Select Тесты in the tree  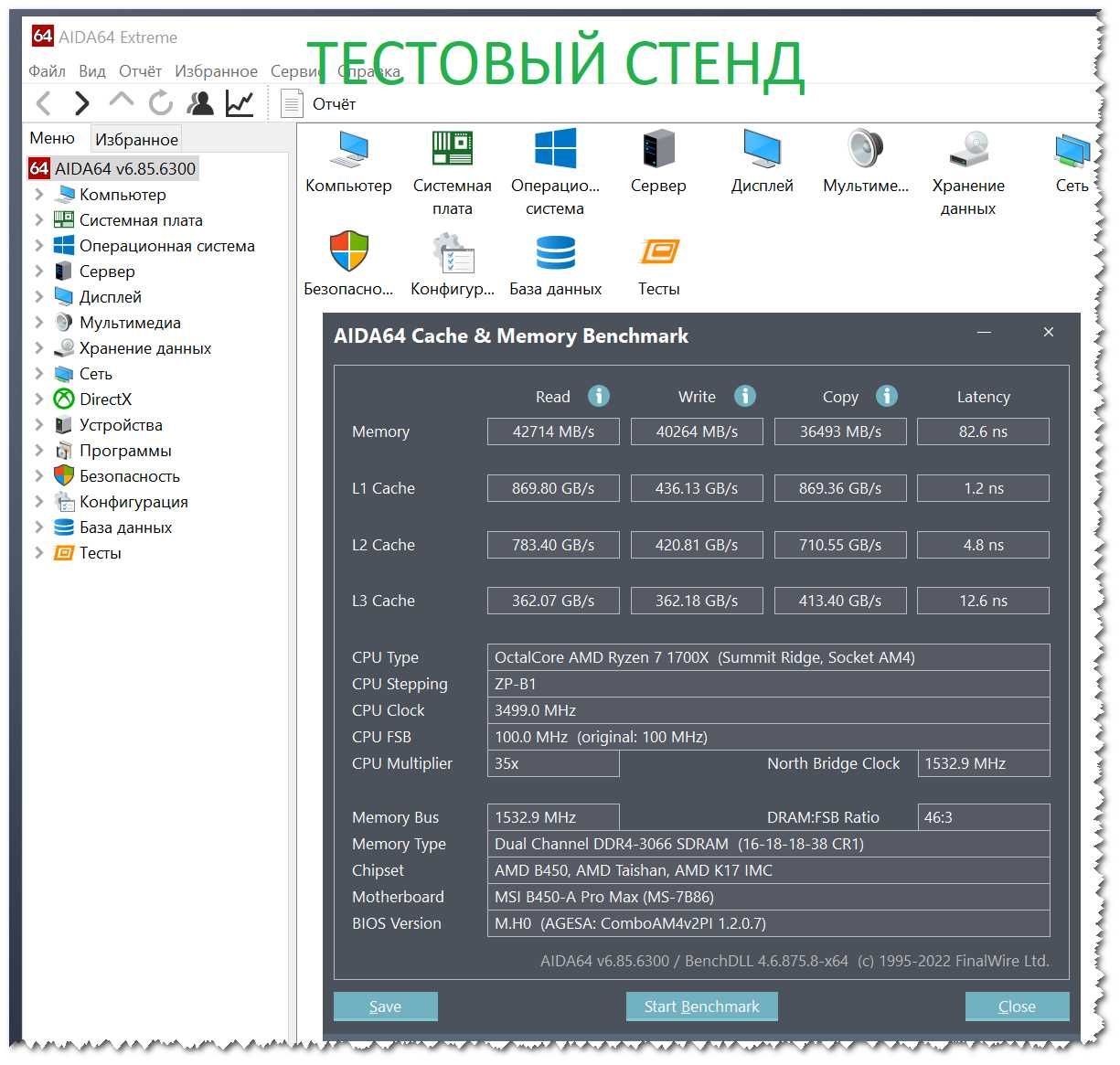click(100, 552)
